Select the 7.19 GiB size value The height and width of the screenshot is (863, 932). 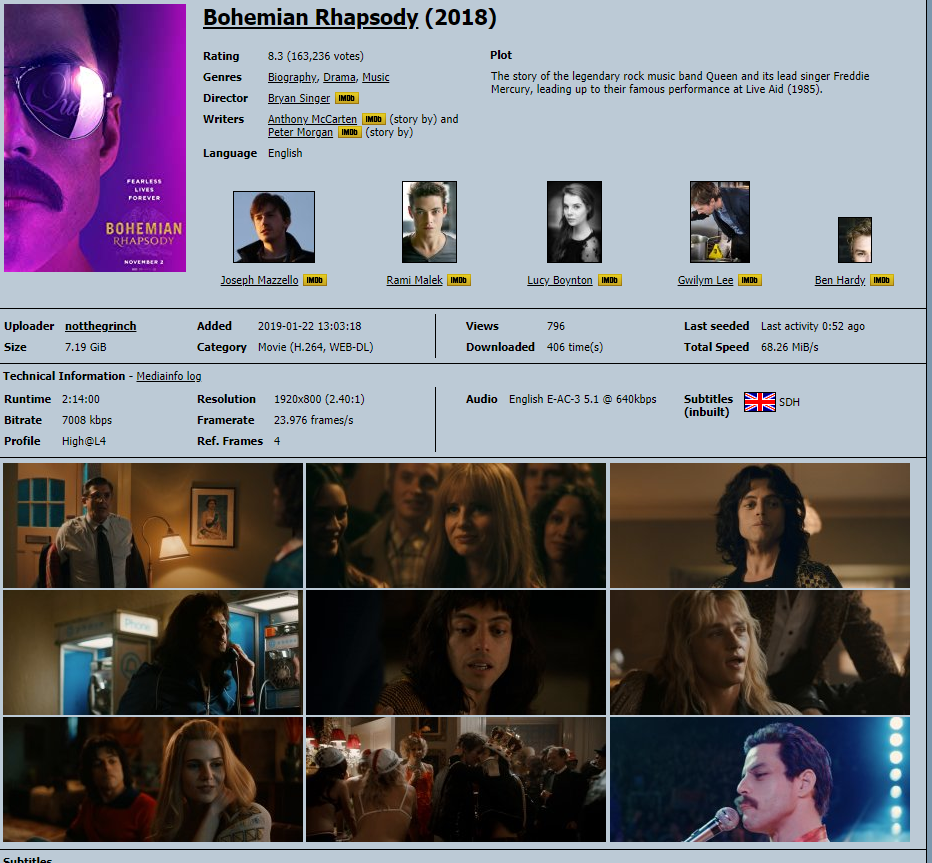pos(86,347)
